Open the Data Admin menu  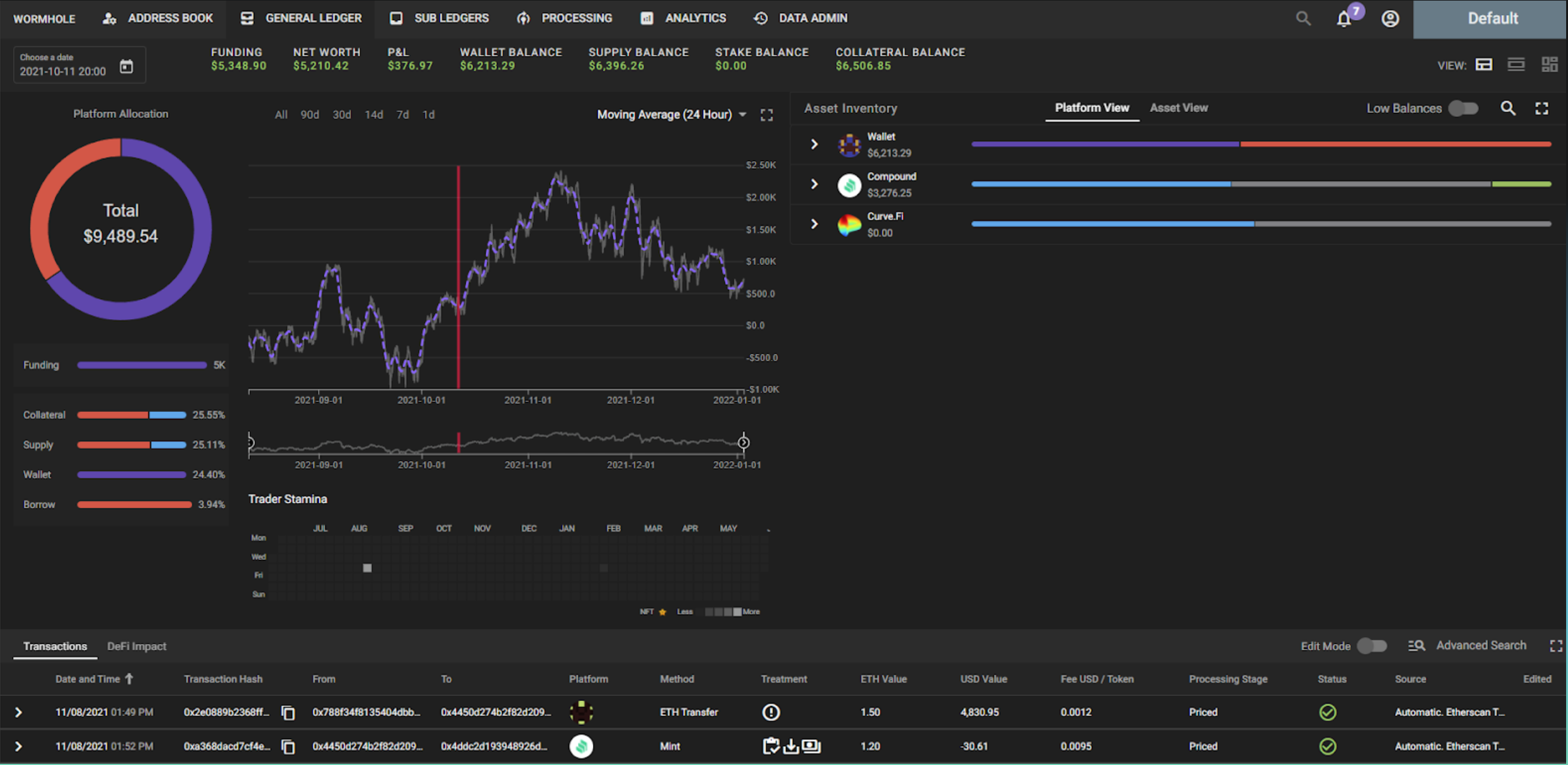coord(800,18)
